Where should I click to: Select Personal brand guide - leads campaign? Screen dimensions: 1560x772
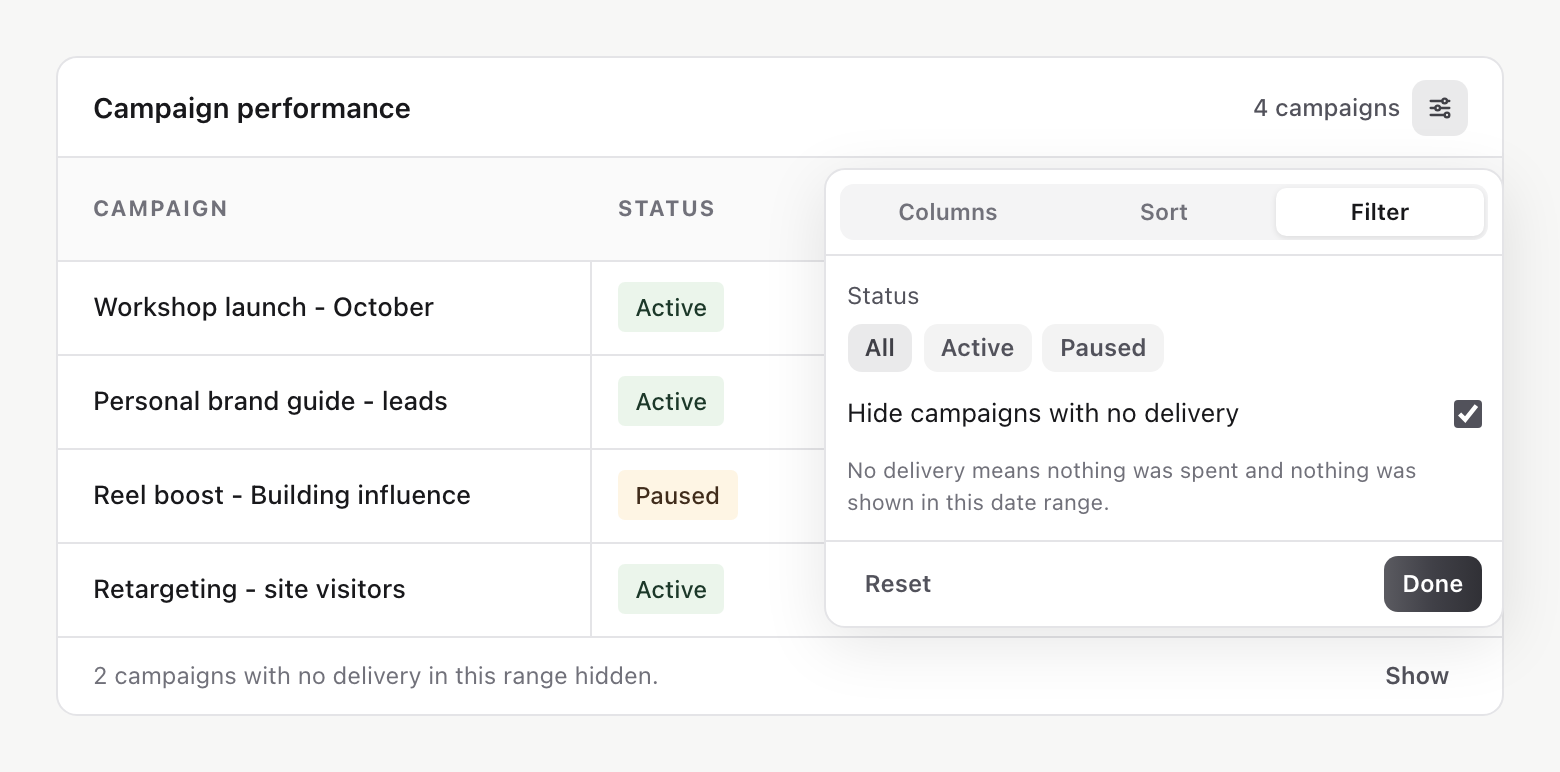(x=271, y=401)
